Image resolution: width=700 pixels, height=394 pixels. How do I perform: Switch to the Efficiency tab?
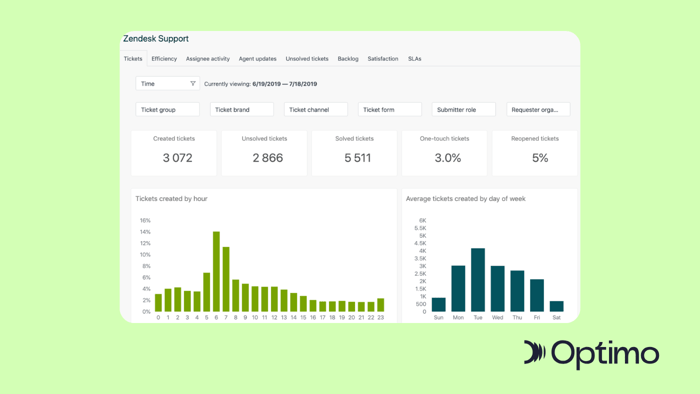[164, 58]
